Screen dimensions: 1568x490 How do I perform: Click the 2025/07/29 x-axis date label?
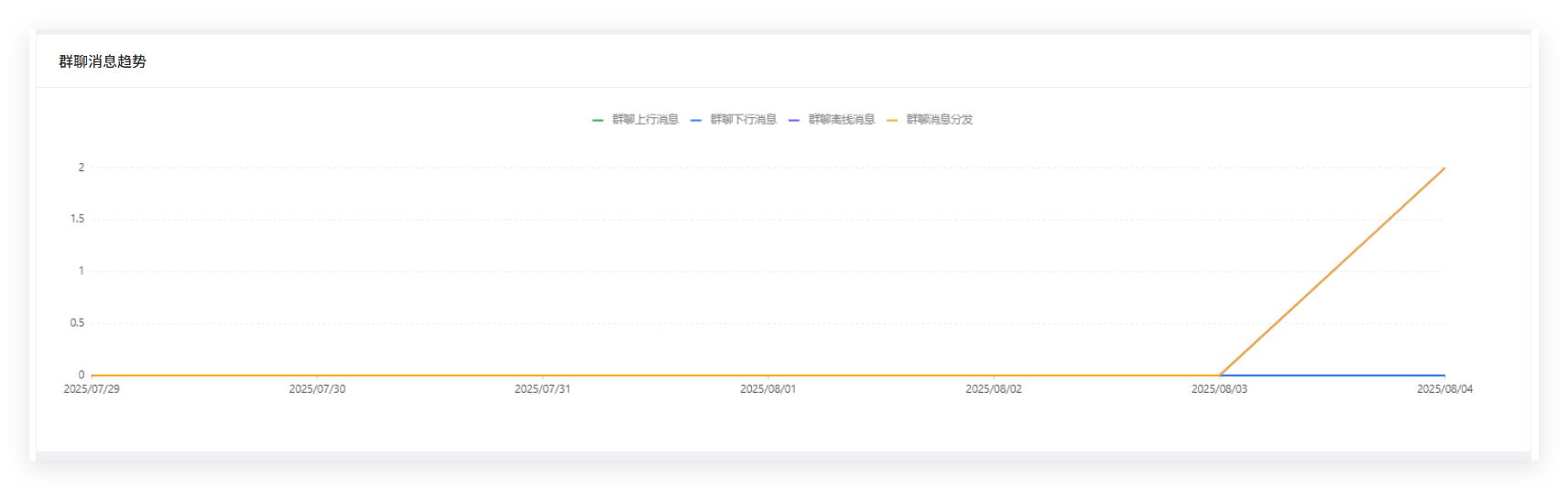pyautogui.click(x=92, y=389)
